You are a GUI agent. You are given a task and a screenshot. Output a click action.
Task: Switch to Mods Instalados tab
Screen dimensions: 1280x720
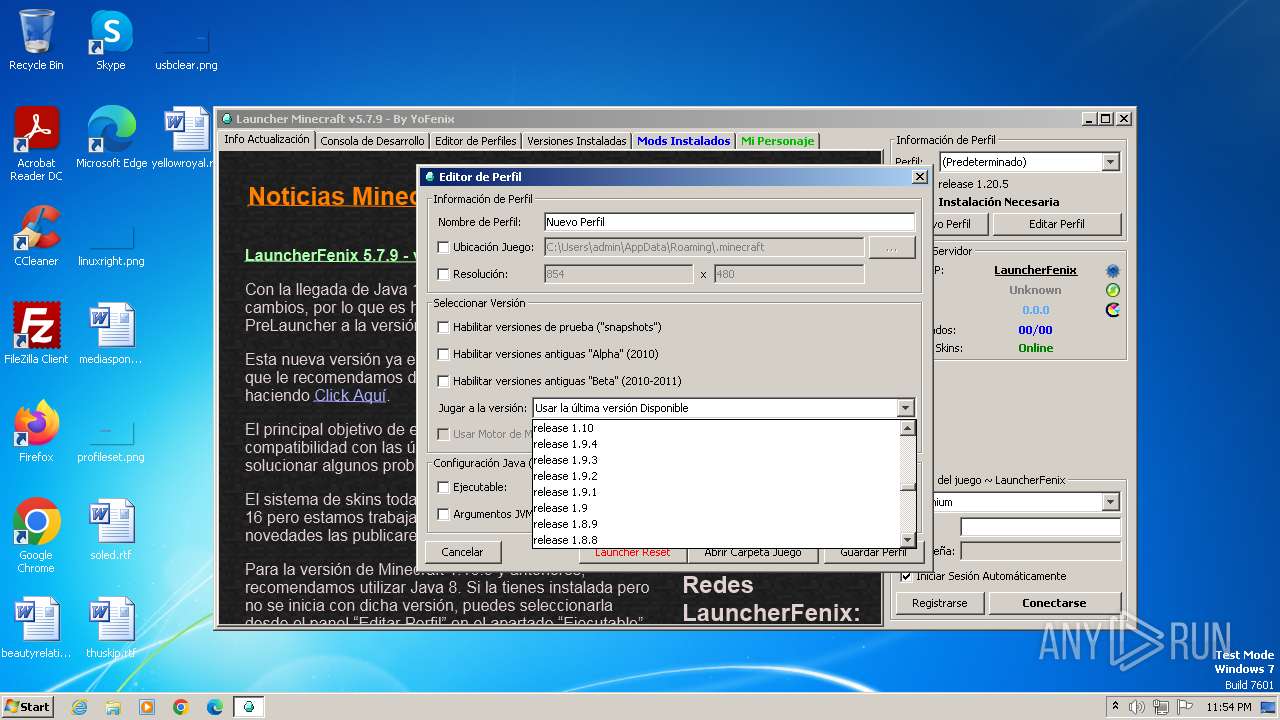click(683, 141)
